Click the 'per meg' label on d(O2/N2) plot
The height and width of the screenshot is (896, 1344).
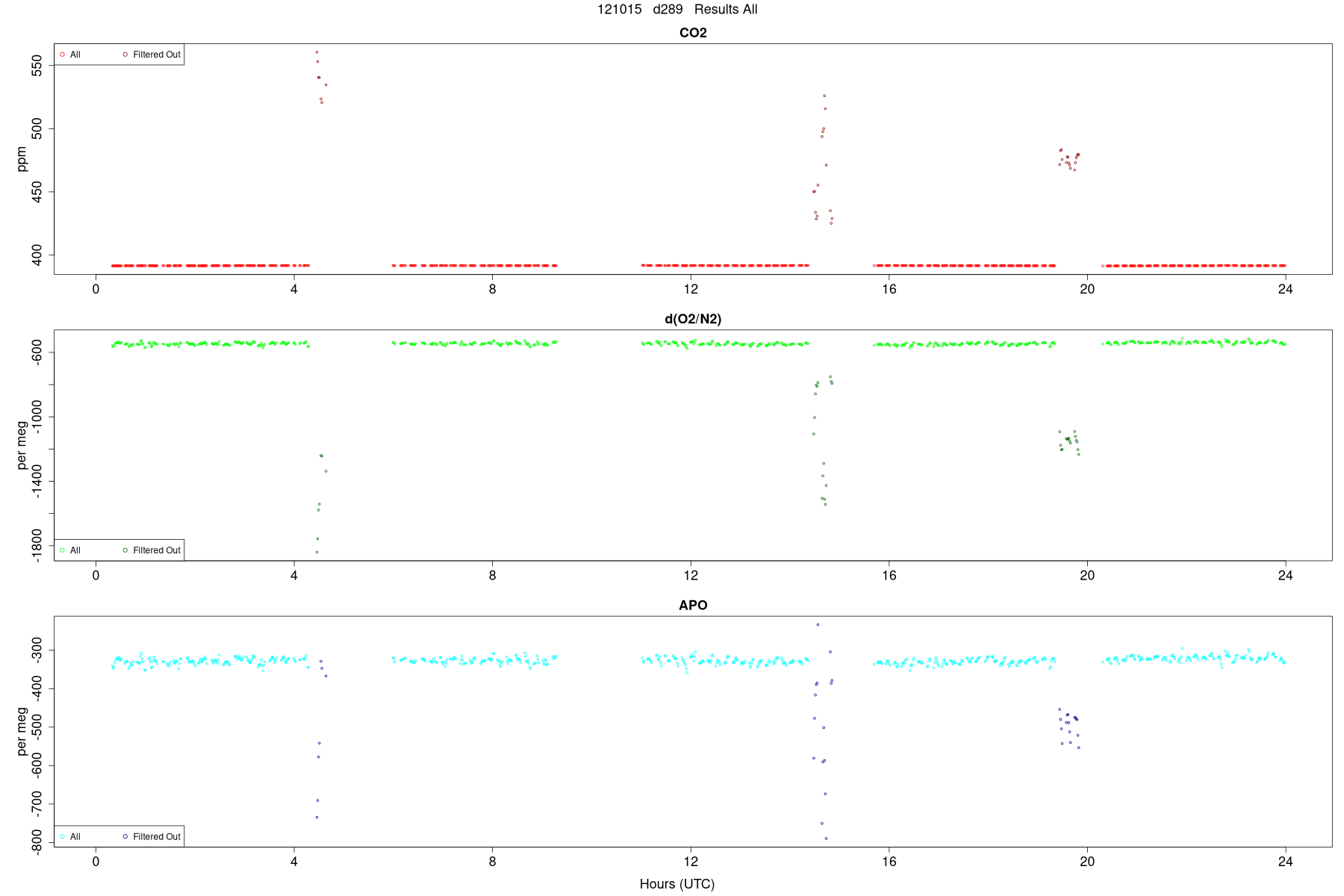point(22,445)
